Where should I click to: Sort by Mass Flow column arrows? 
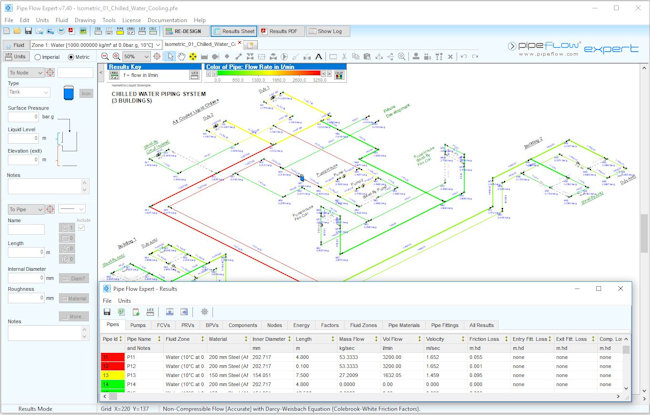[376, 339]
